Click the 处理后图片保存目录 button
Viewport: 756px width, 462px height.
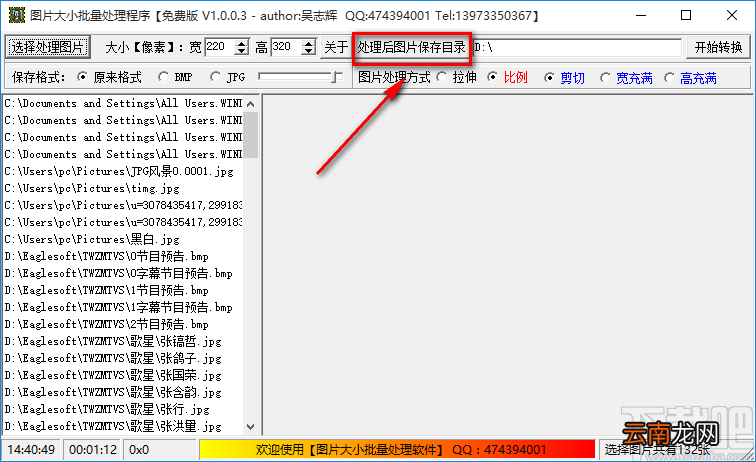pos(412,47)
